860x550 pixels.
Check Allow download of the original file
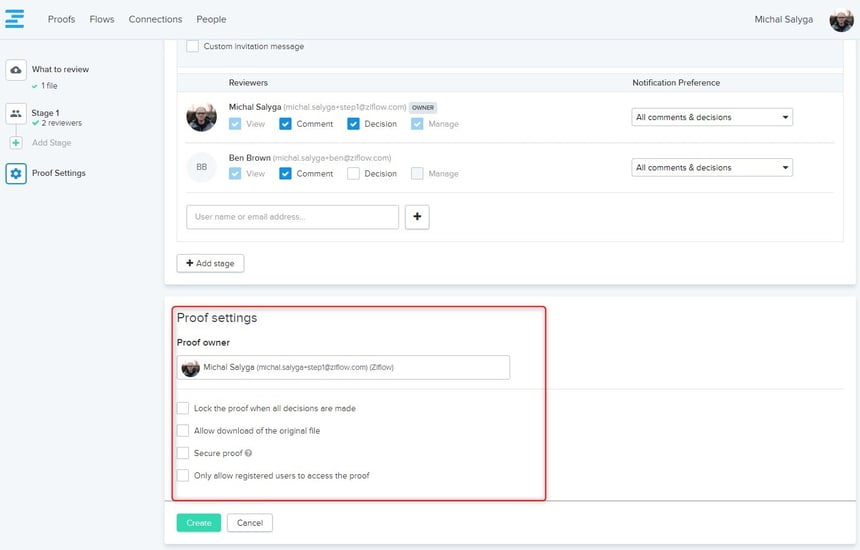pos(183,431)
